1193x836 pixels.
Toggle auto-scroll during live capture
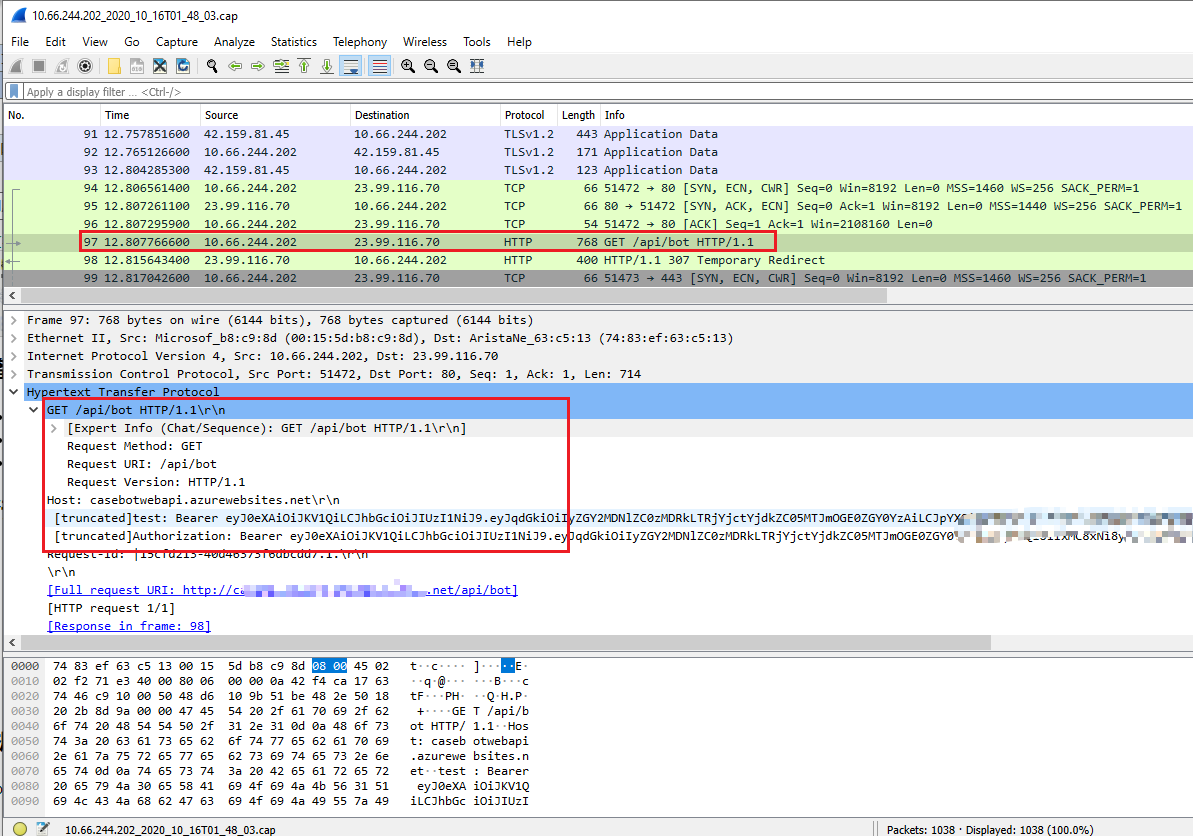pyautogui.click(x=350, y=66)
